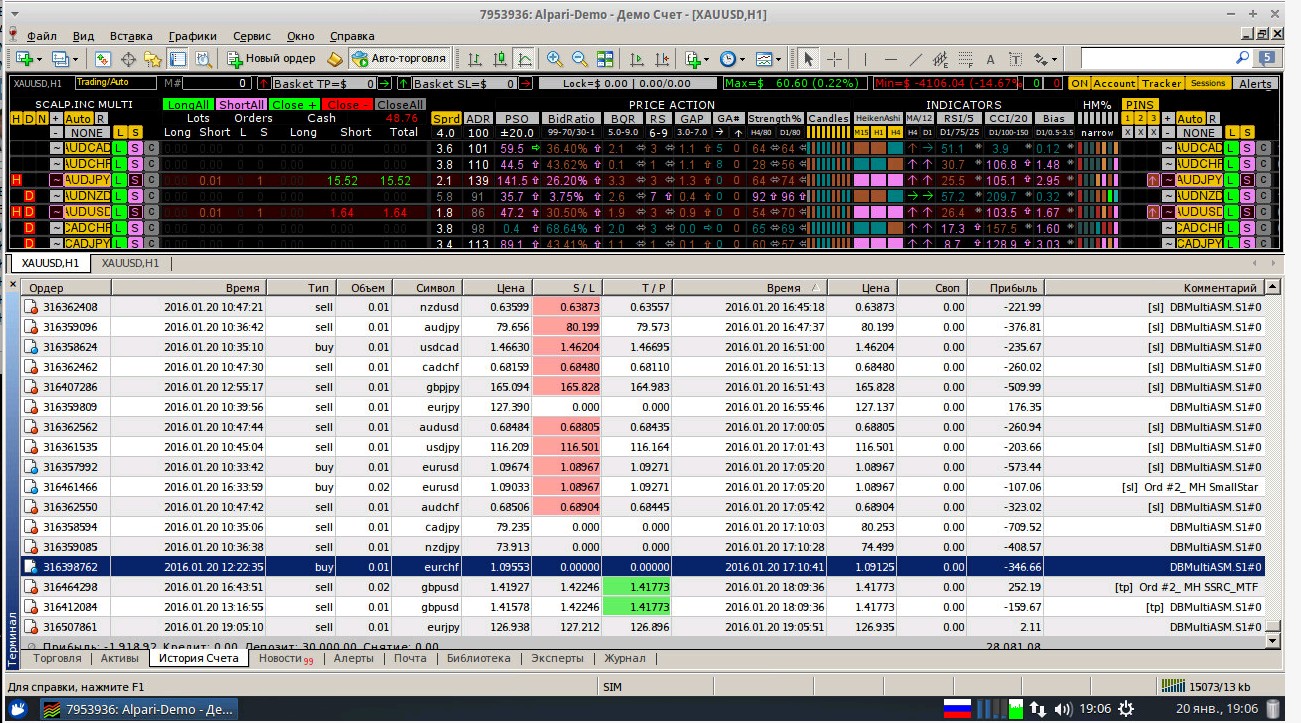Viewport: 1301px width, 723px height.
Task: Expand the new chart dropdown arrow
Action: point(39,59)
